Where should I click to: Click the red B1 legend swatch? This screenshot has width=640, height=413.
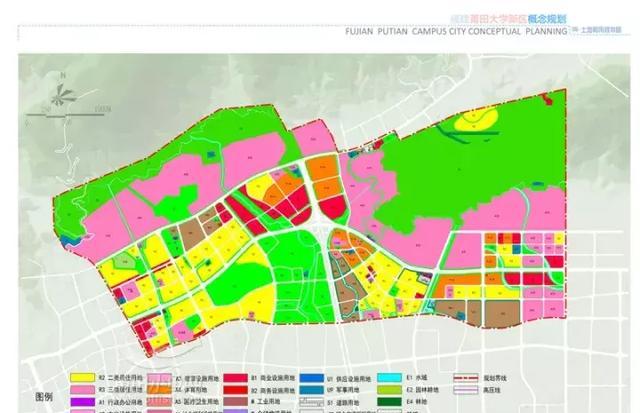[x=236, y=378]
